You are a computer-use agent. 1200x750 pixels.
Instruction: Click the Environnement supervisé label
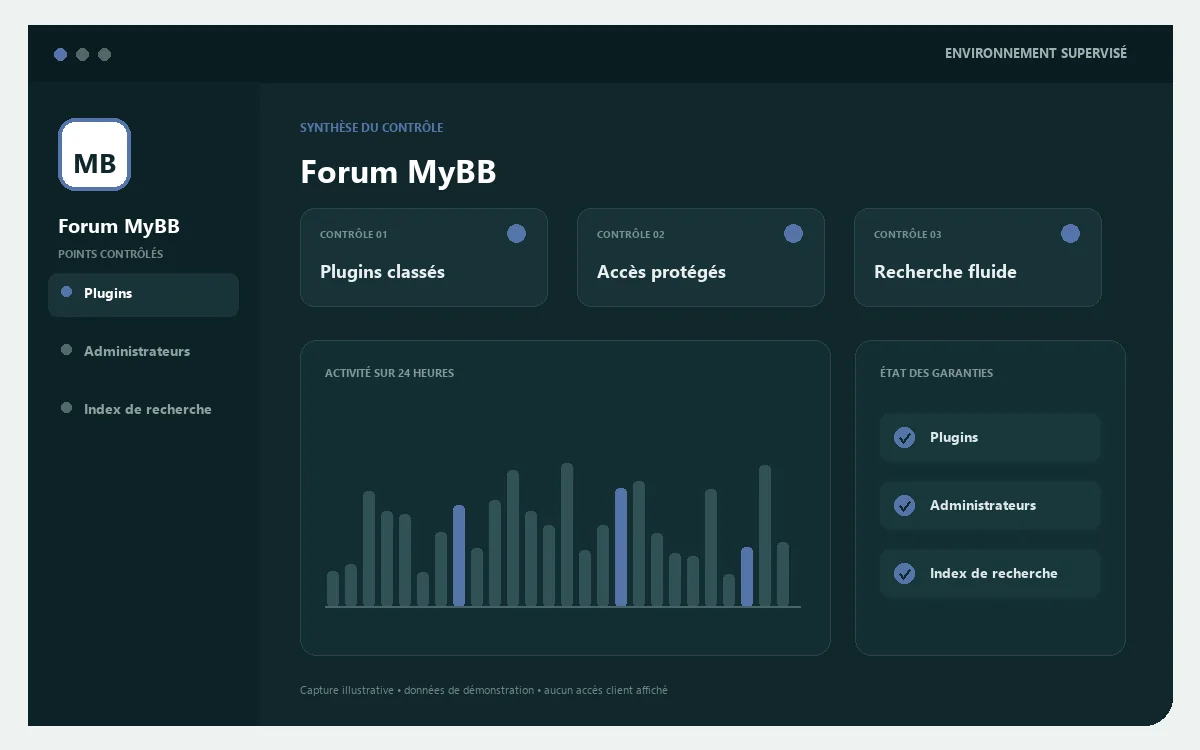[1036, 53]
